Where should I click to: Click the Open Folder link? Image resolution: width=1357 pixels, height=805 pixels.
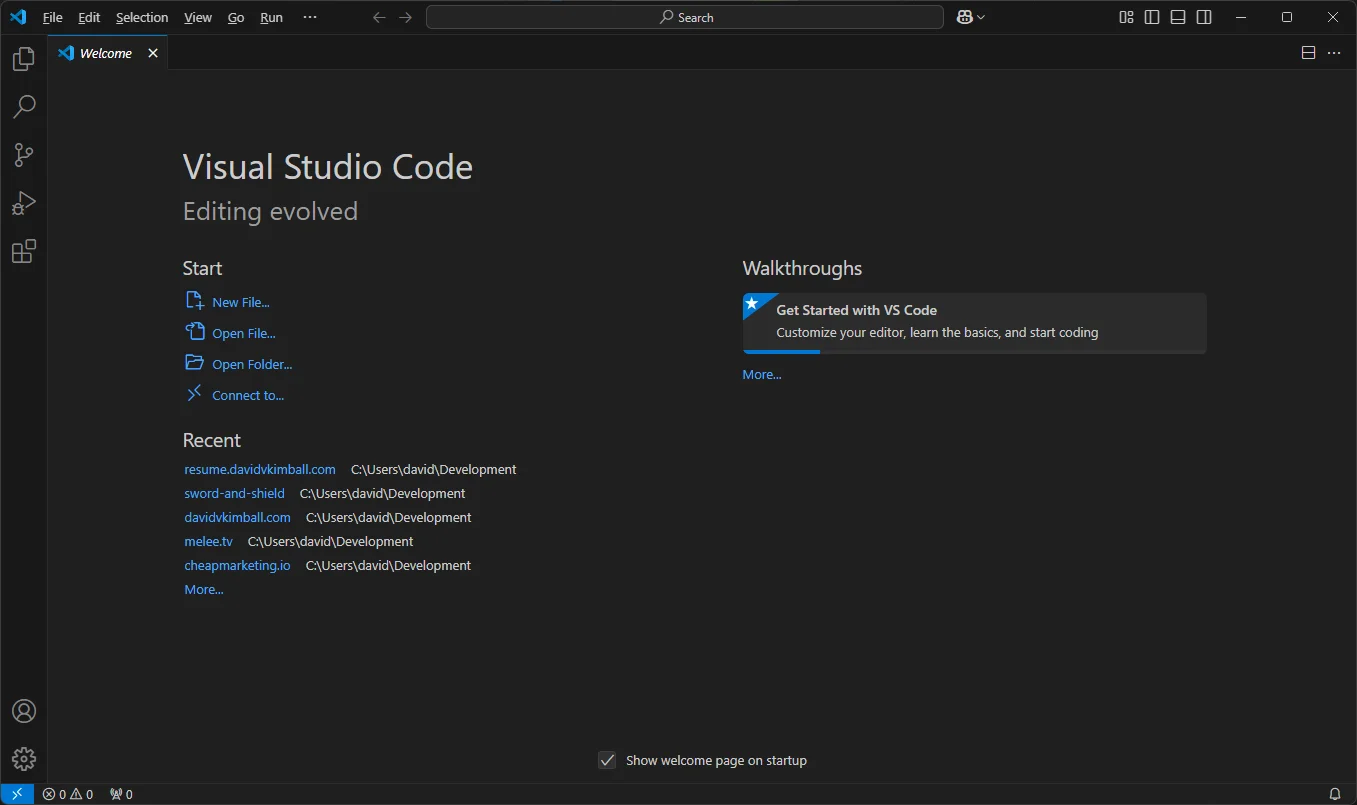pos(250,363)
